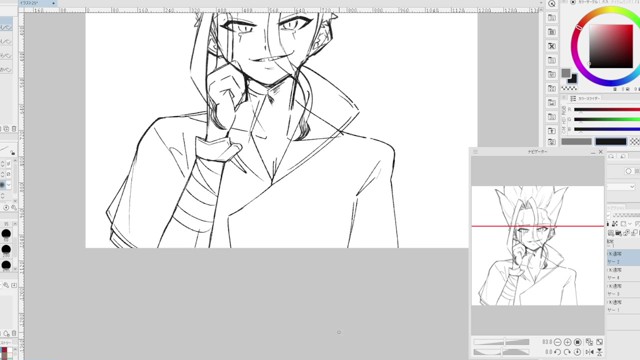
Task: Open the quick access magnifier icon
Action: [552, 4]
